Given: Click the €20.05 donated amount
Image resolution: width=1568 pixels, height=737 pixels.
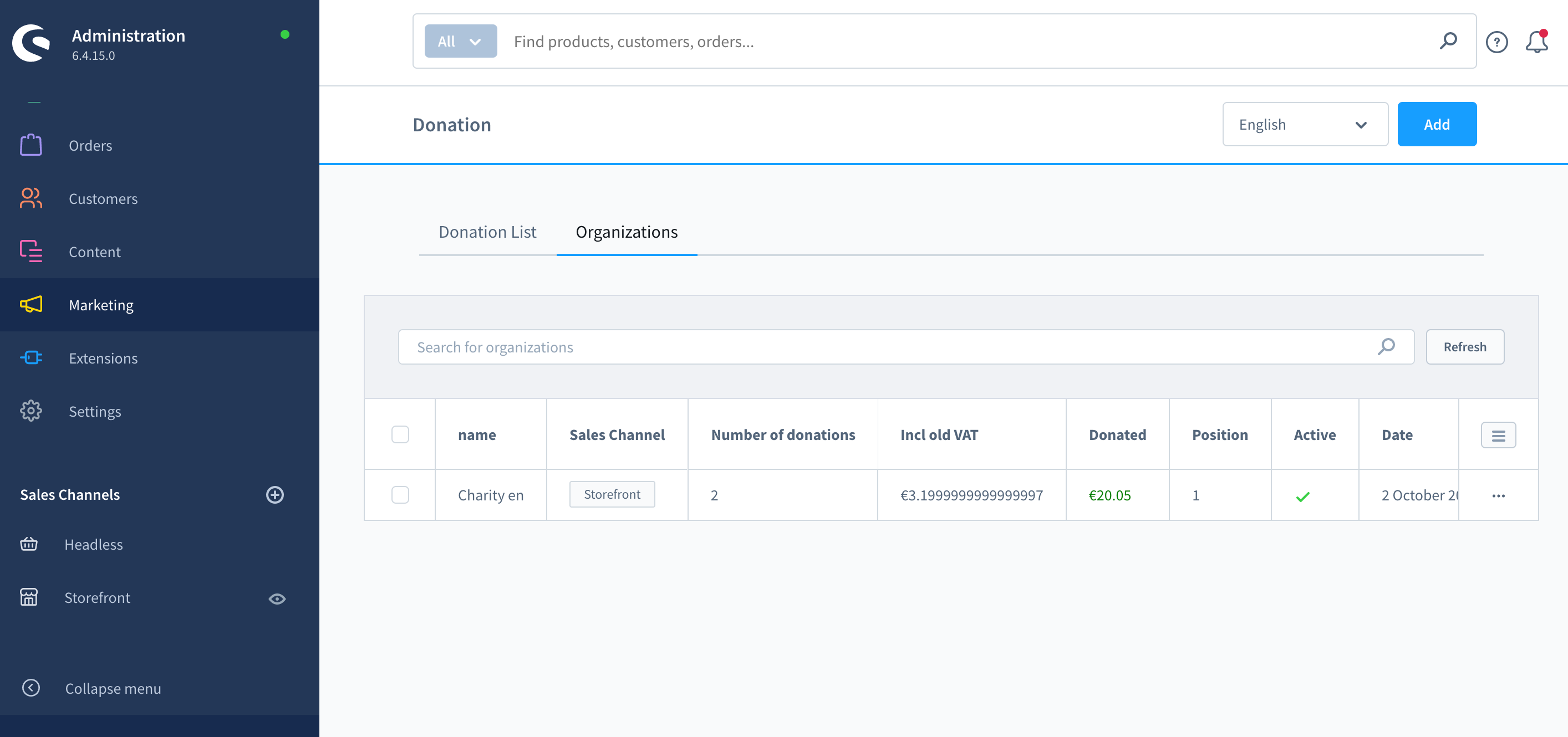Looking at the screenshot, I should click(1109, 495).
